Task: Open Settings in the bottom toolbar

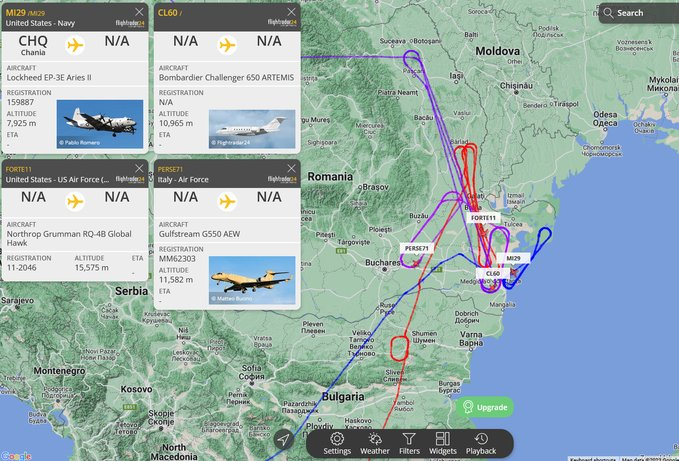Action: 337,444
